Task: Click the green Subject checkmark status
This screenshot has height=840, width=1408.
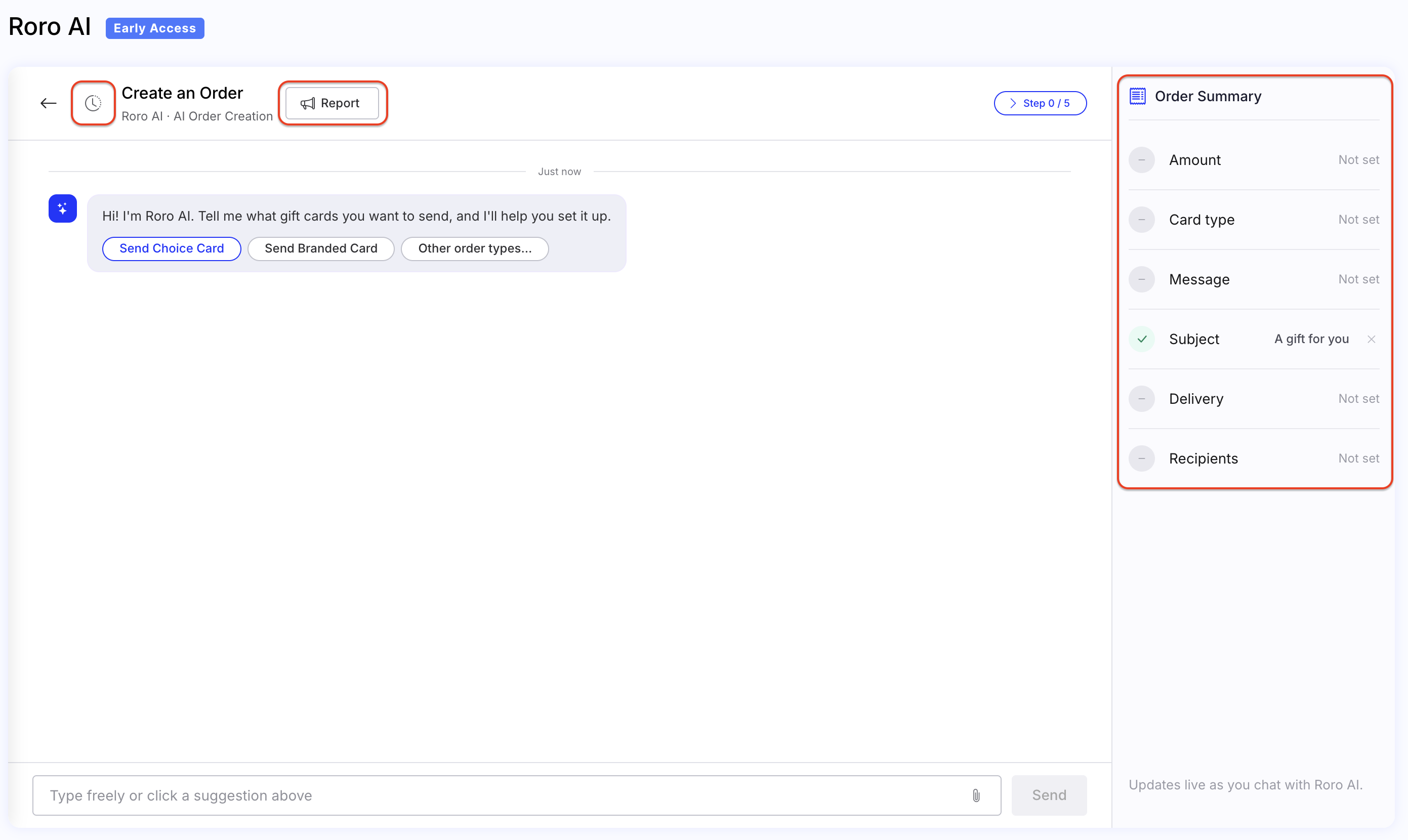Action: [x=1142, y=339]
